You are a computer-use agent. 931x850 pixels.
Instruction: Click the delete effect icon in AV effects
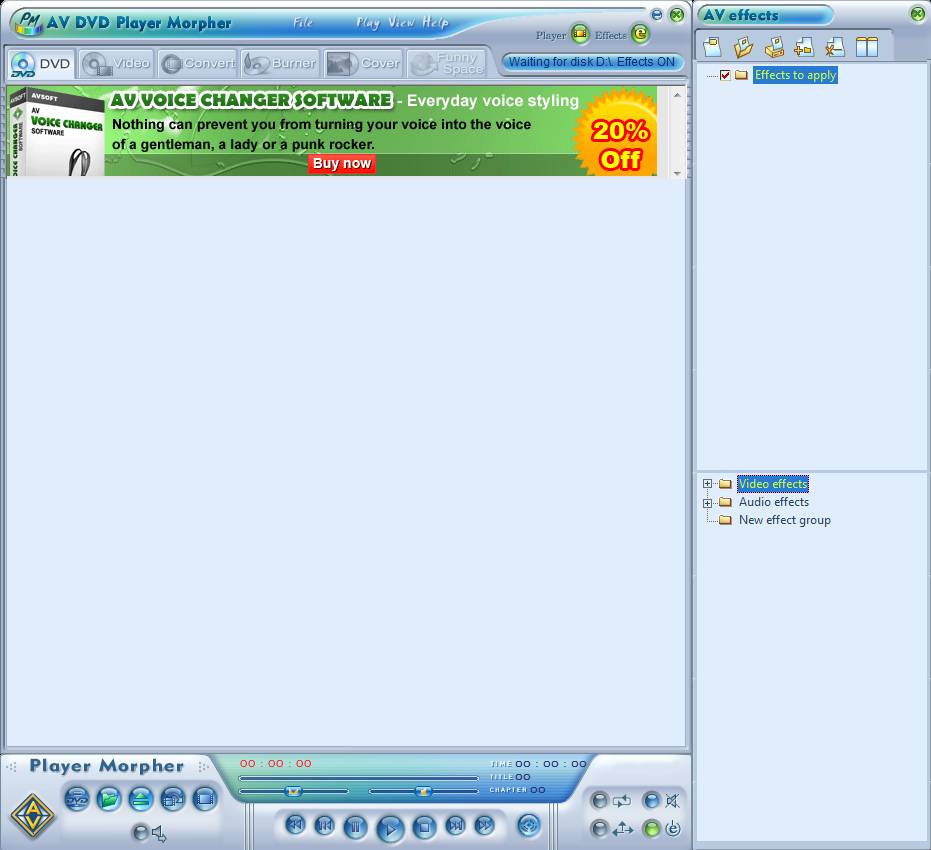[x=835, y=46]
